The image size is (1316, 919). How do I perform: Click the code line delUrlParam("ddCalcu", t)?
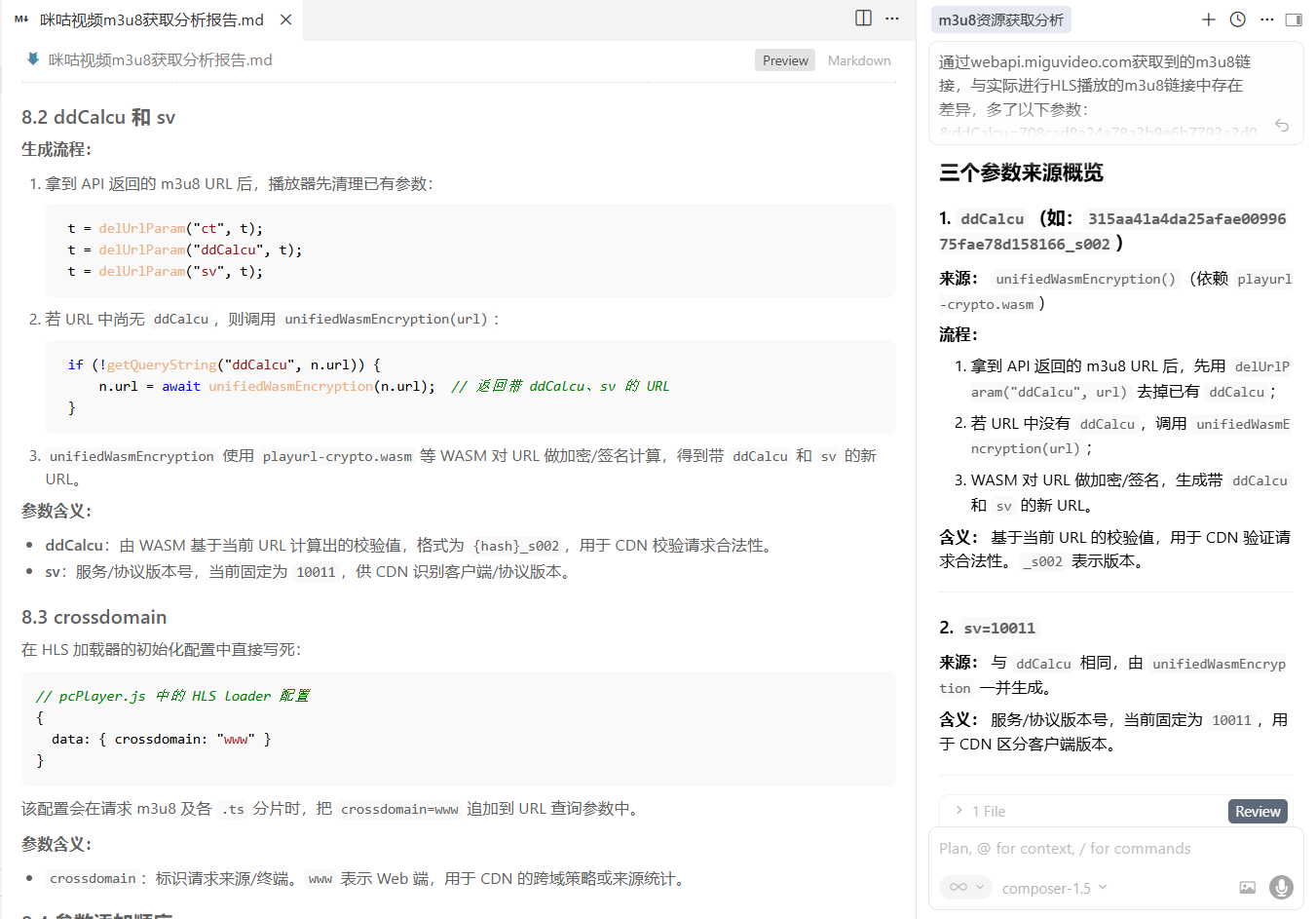tap(185, 249)
